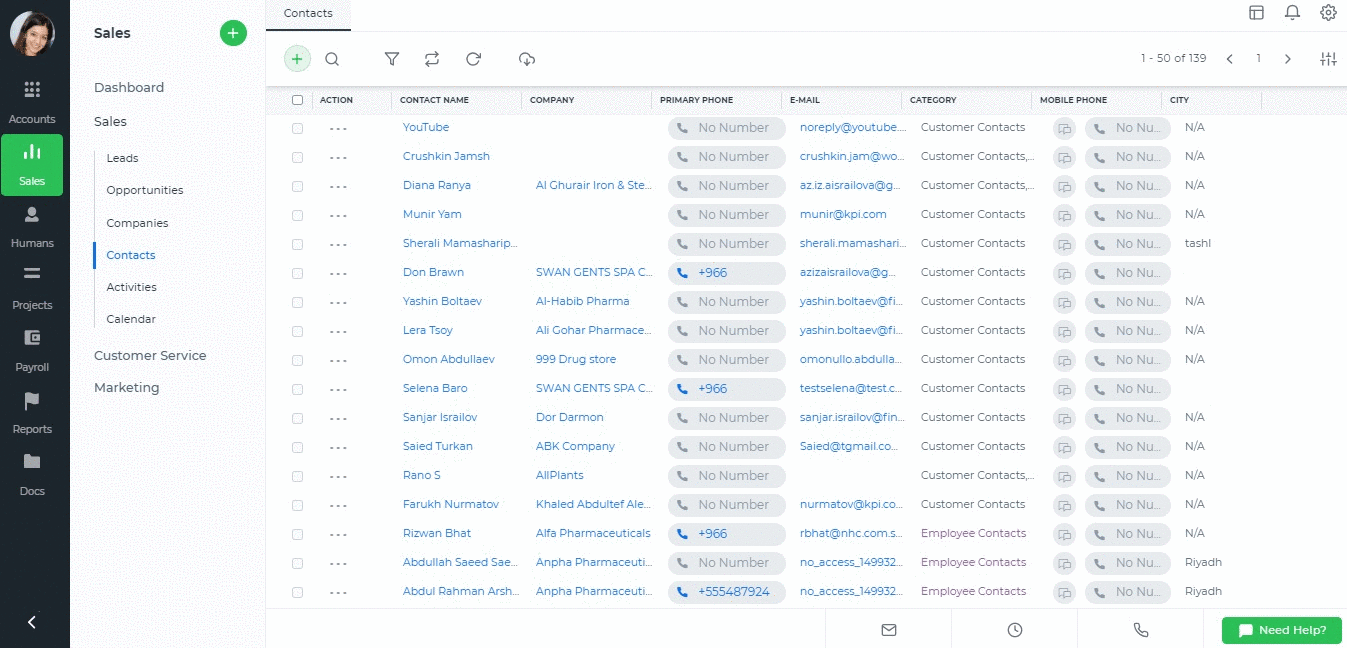
Task: Click the envelope mail icon at bottom
Action: click(x=888, y=630)
